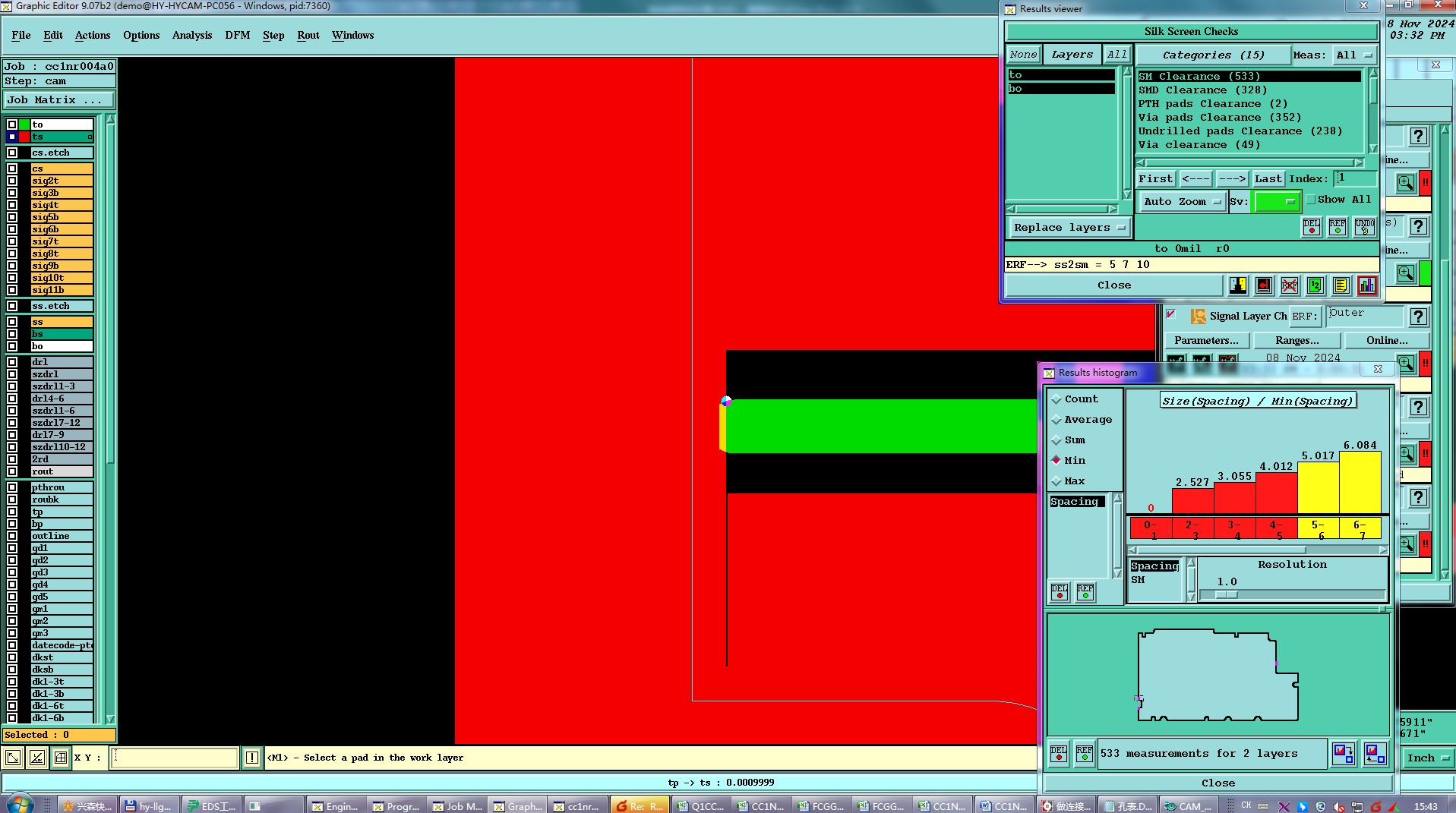Click the second snap tool icon left of X Y
1456x813 pixels.
coord(37,758)
